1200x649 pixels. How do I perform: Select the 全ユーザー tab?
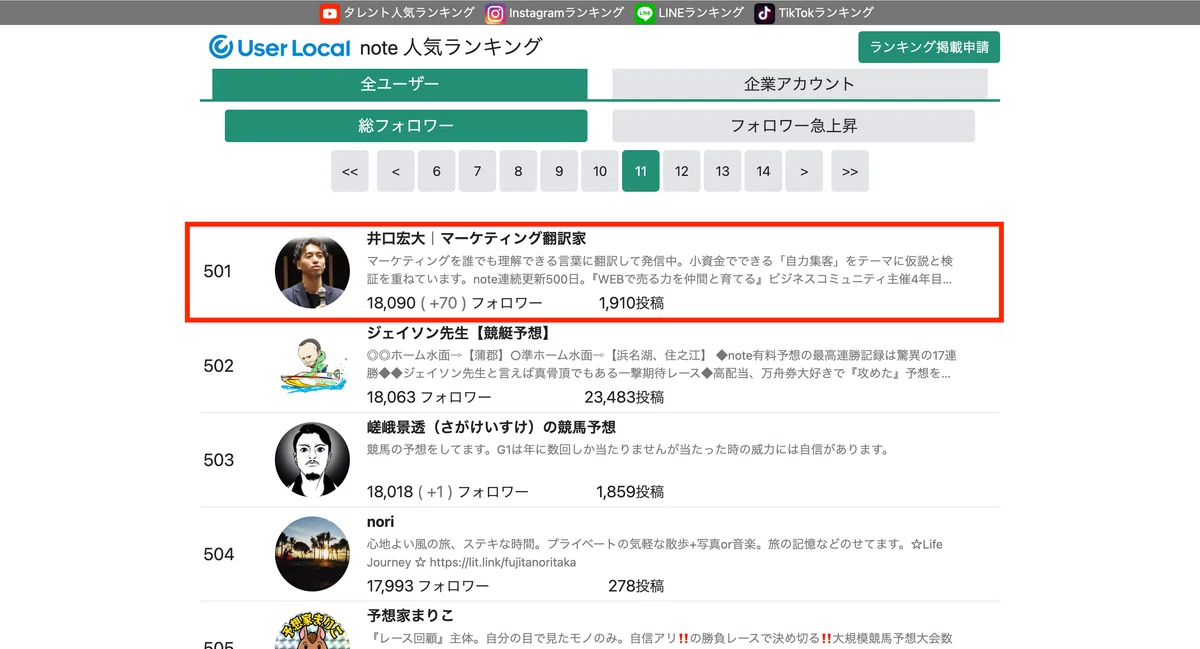(400, 84)
